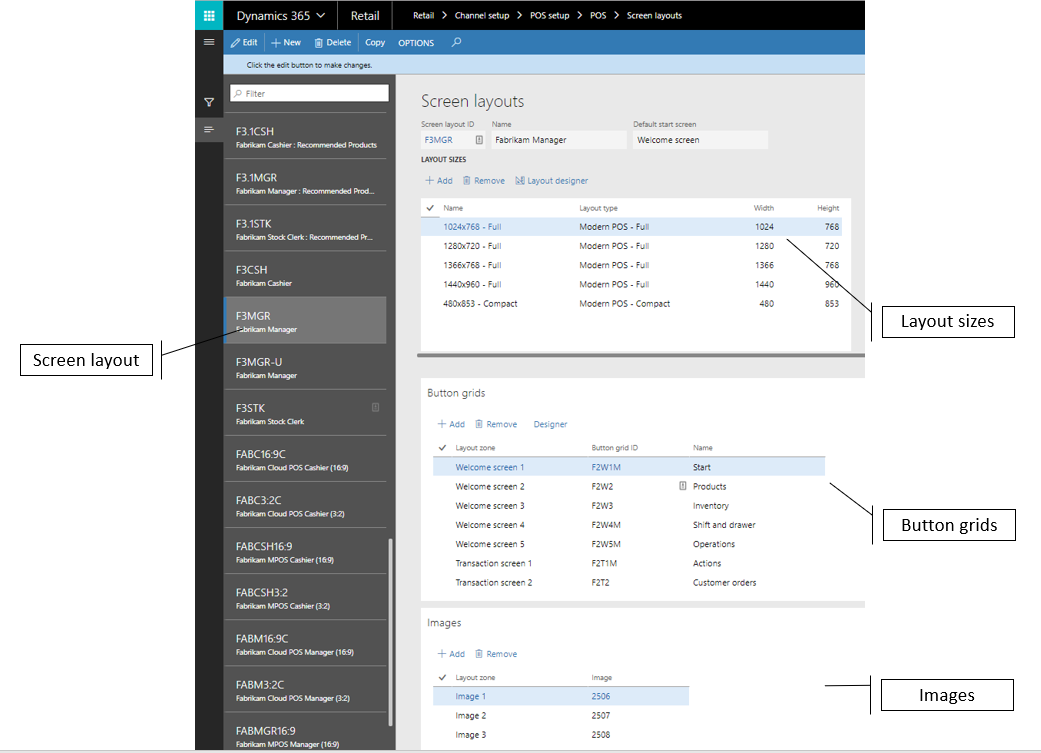Open the app launcher grid icon
This screenshot has height=753, width=1041.
208,15
